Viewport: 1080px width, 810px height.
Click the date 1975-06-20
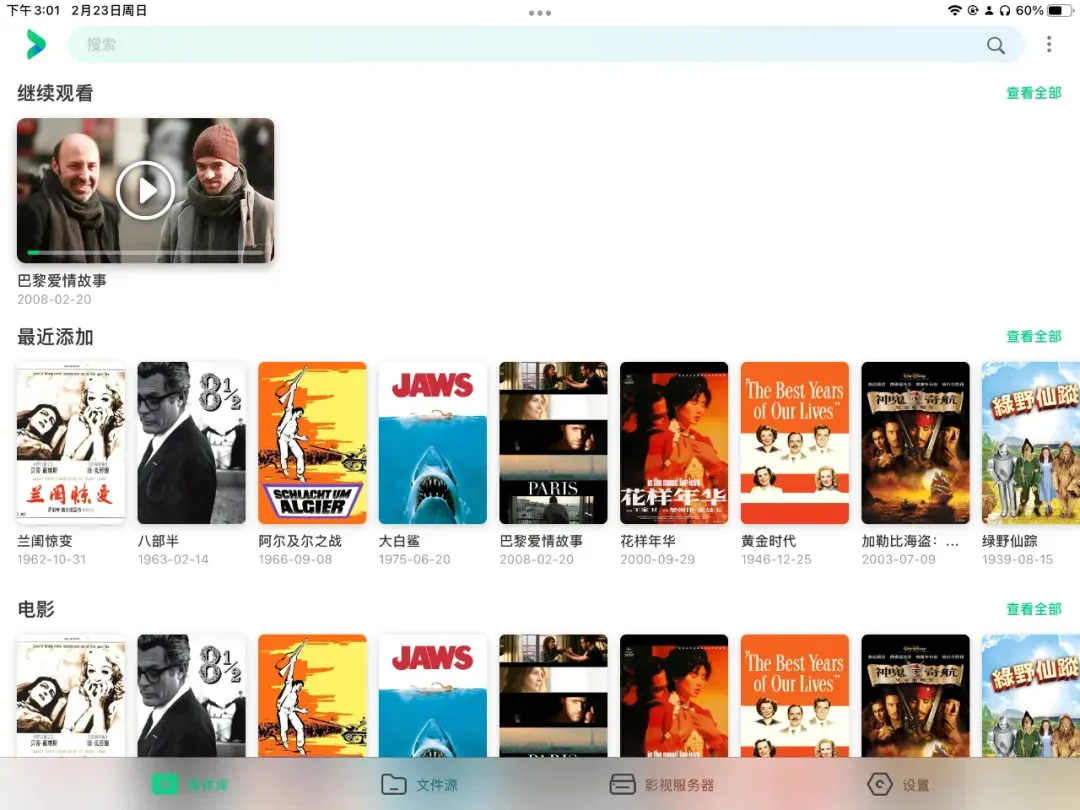415,560
